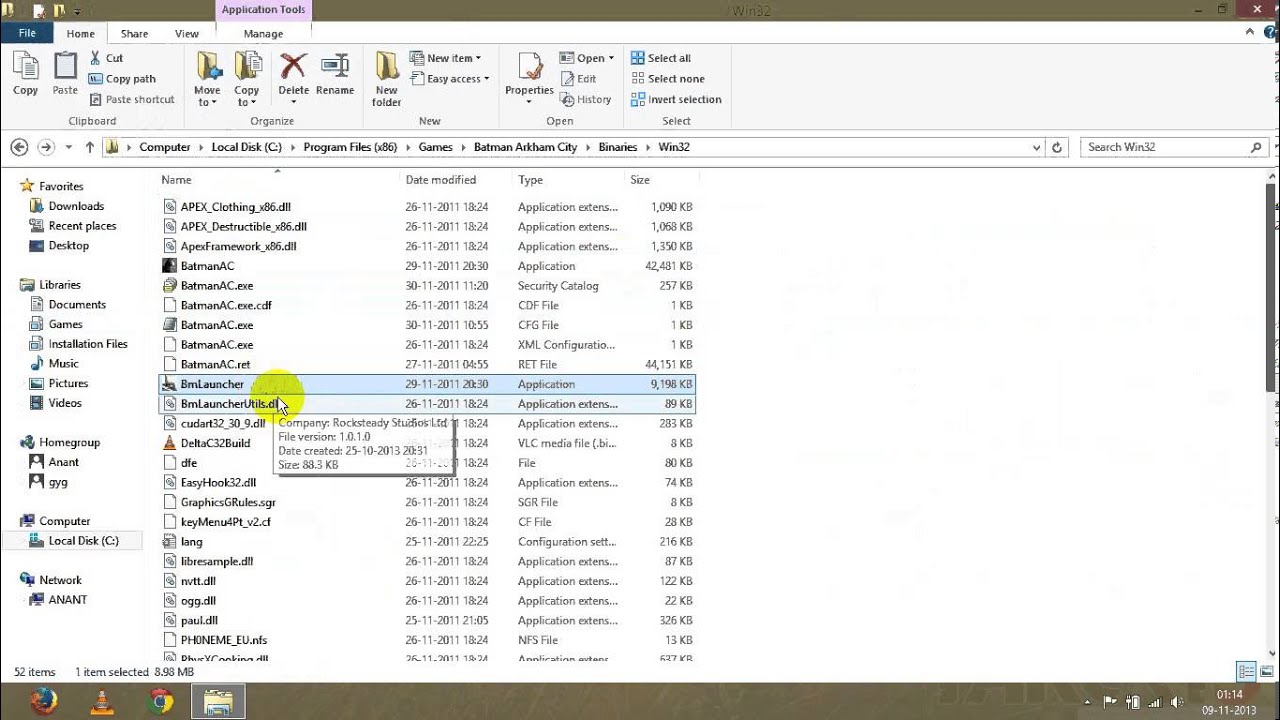Screen dimensions: 1280x720
Task: Switch to the Home ribbon tab
Action: pos(80,33)
